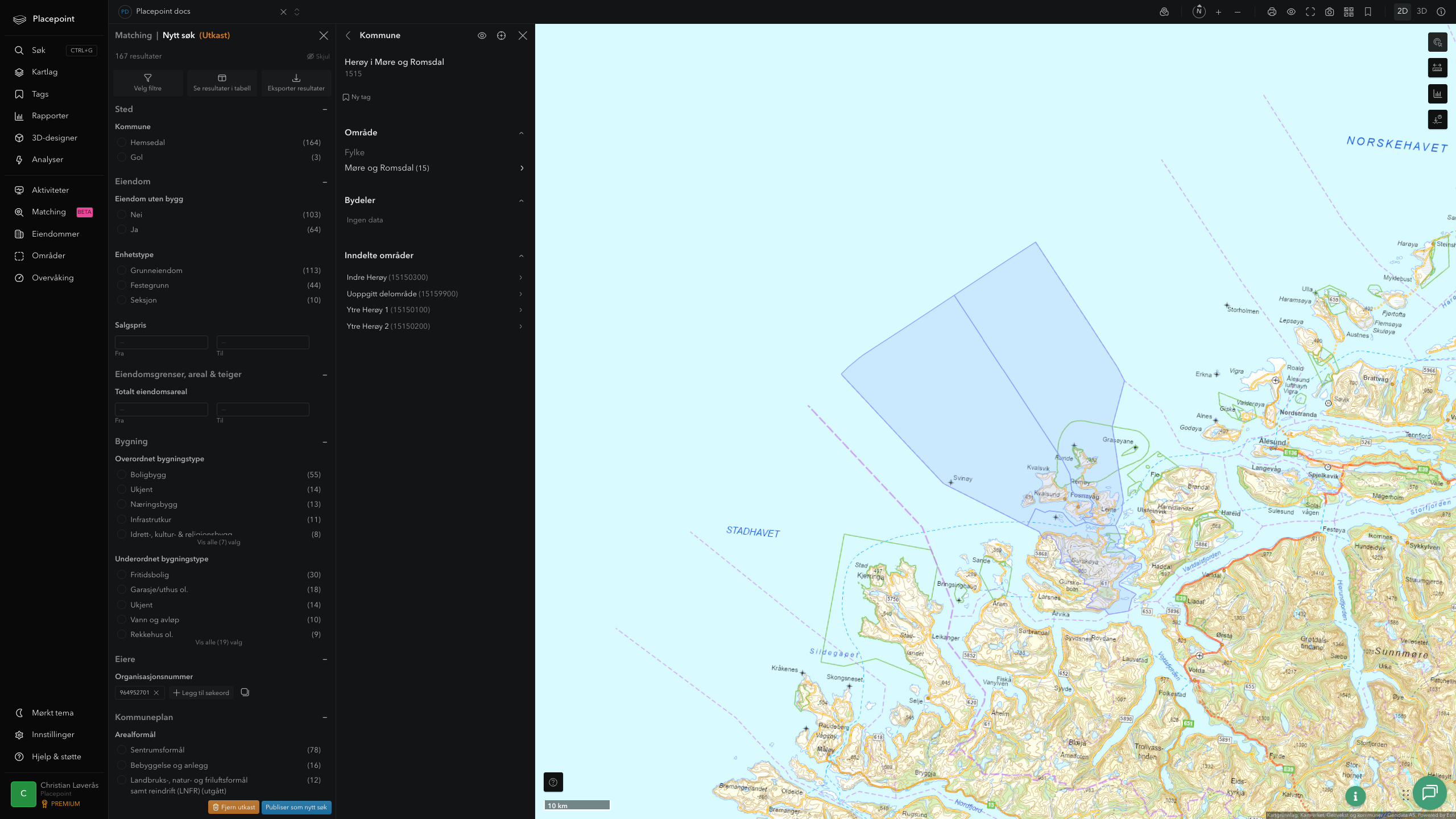This screenshot has width=1456, height=819.
Task: Collapse the Bygning section
Action: tap(325, 442)
